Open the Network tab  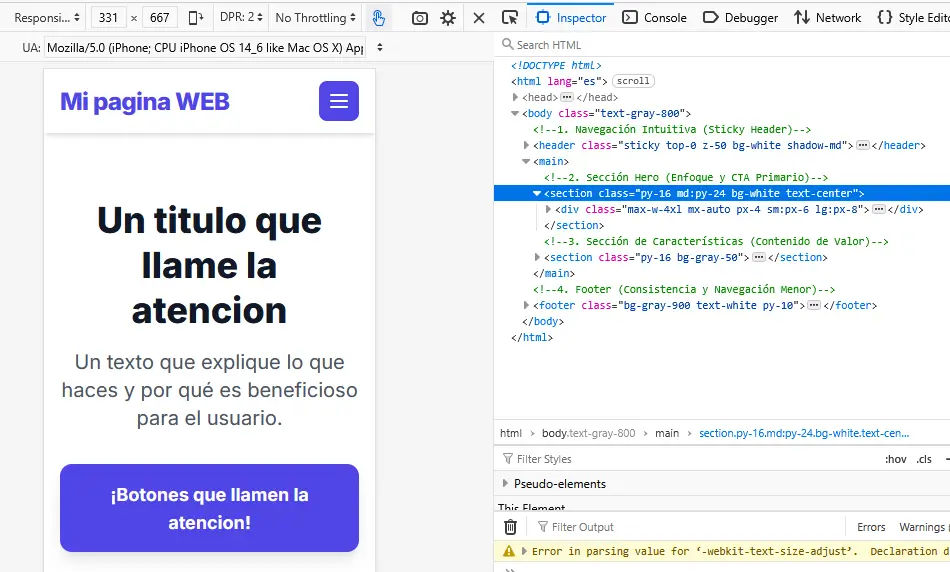828,18
